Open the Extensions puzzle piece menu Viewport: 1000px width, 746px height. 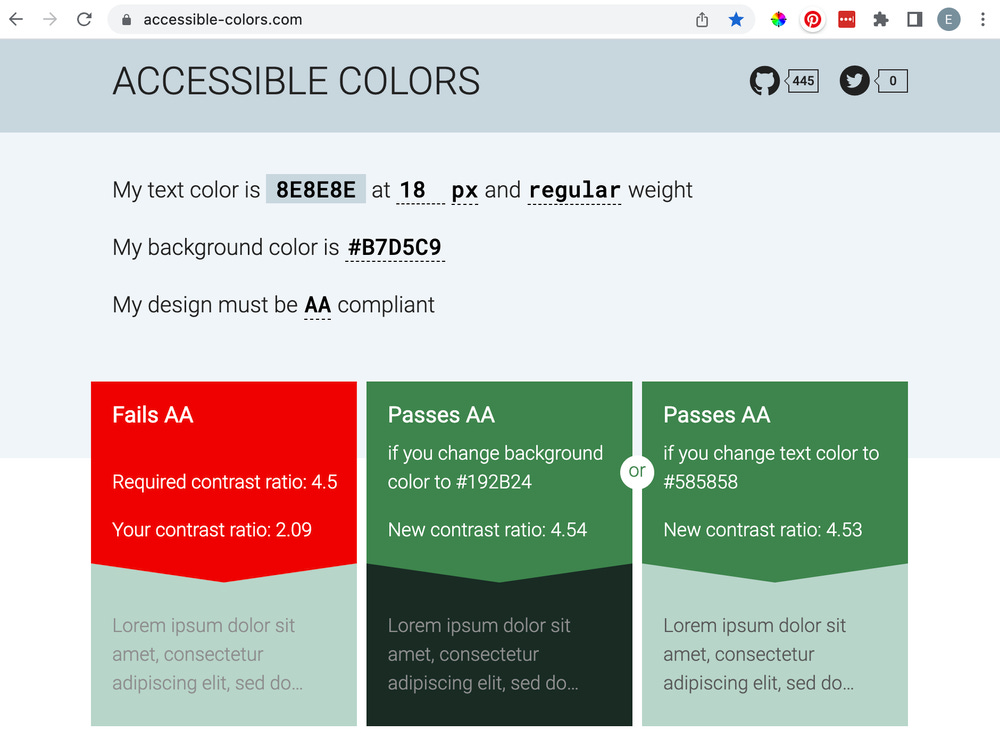(x=881, y=20)
